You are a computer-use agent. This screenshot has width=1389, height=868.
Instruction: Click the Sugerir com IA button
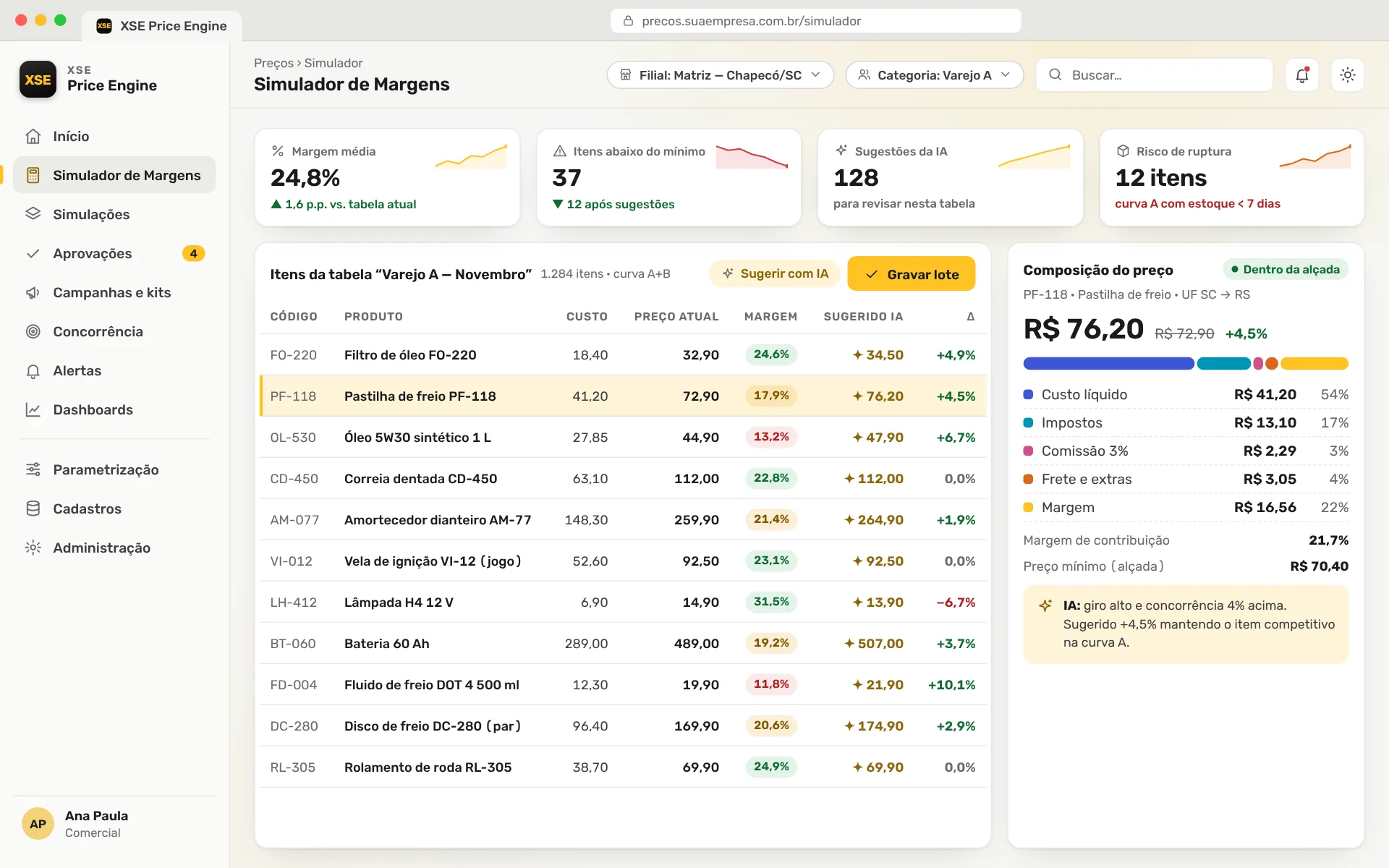775,273
